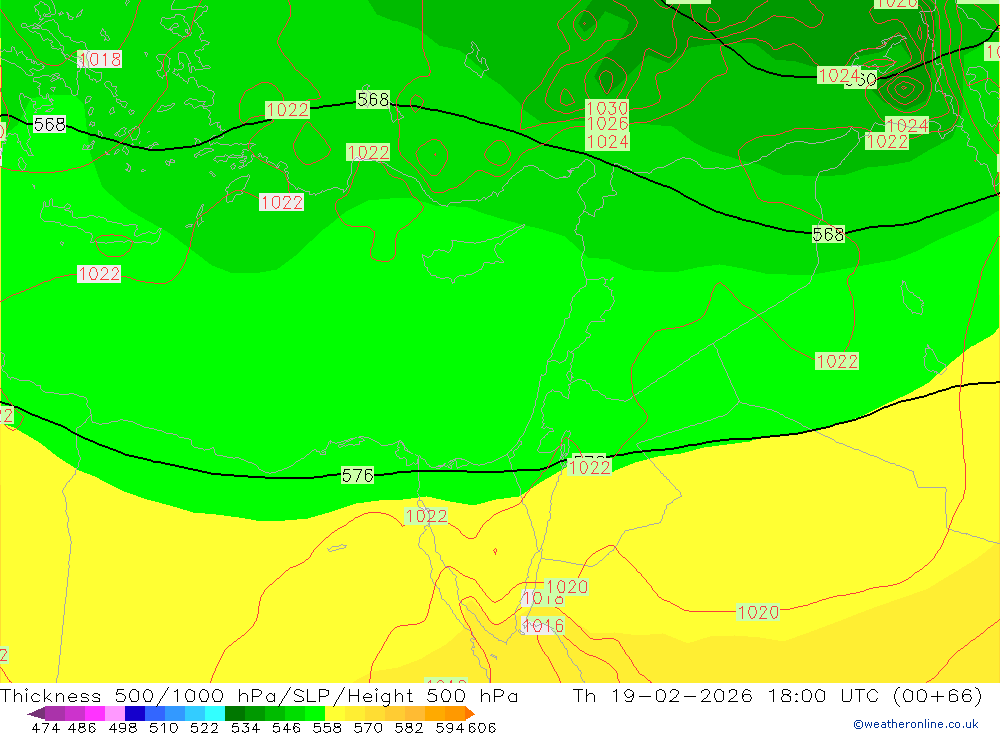The image size is (1000, 733).
Task: Click the legend value 510
Action: pos(164,727)
